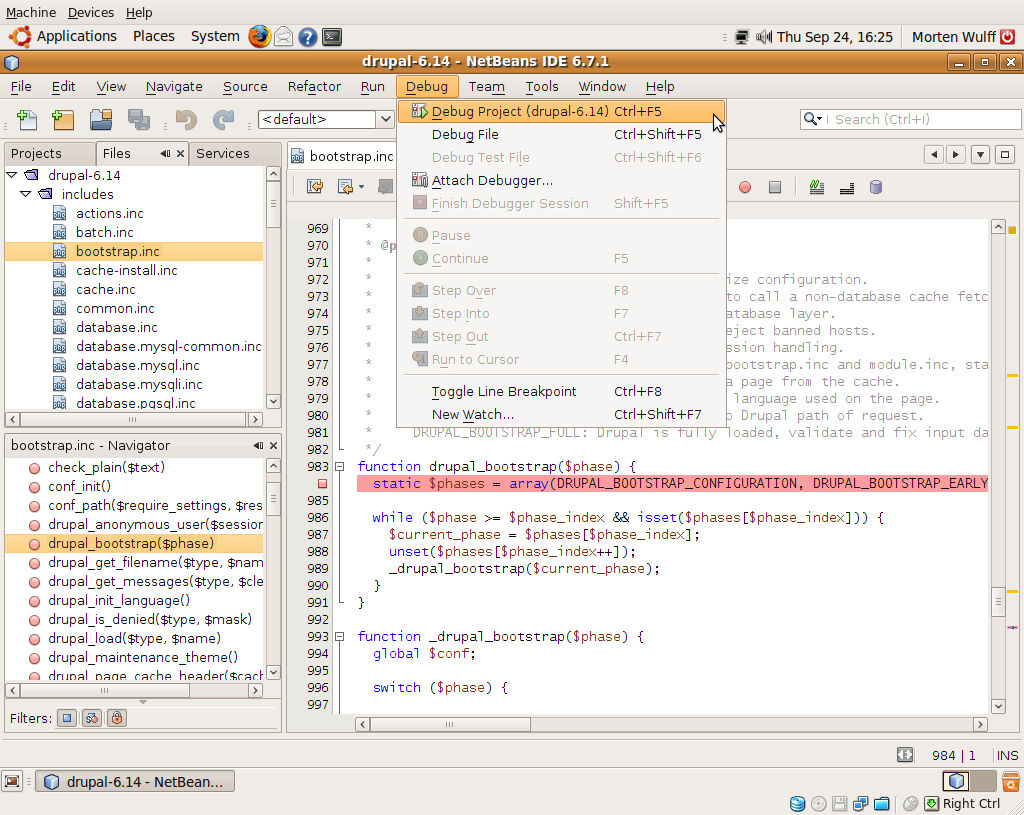This screenshot has height=815, width=1024.
Task: Click the Redo toolbar icon
Action: point(223,120)
